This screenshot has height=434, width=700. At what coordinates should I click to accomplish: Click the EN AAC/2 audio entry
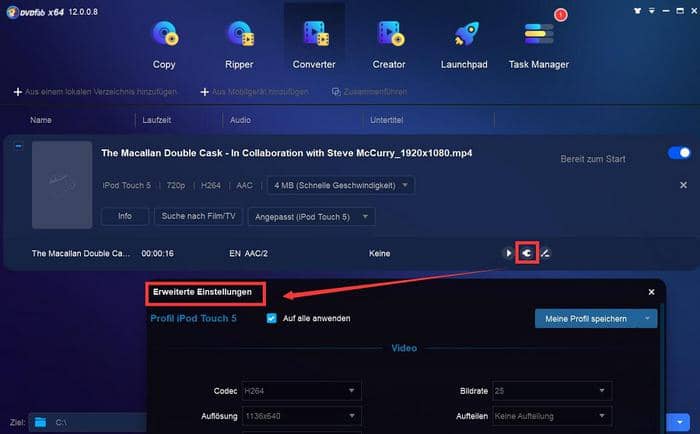point(249,253)
